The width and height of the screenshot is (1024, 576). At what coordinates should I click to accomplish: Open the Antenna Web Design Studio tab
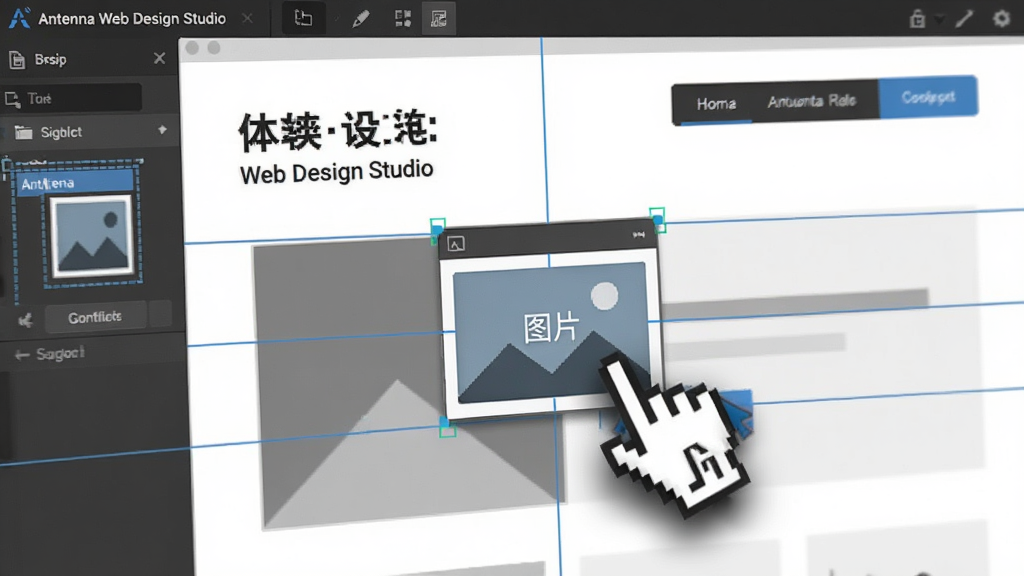tap(132, 18)
